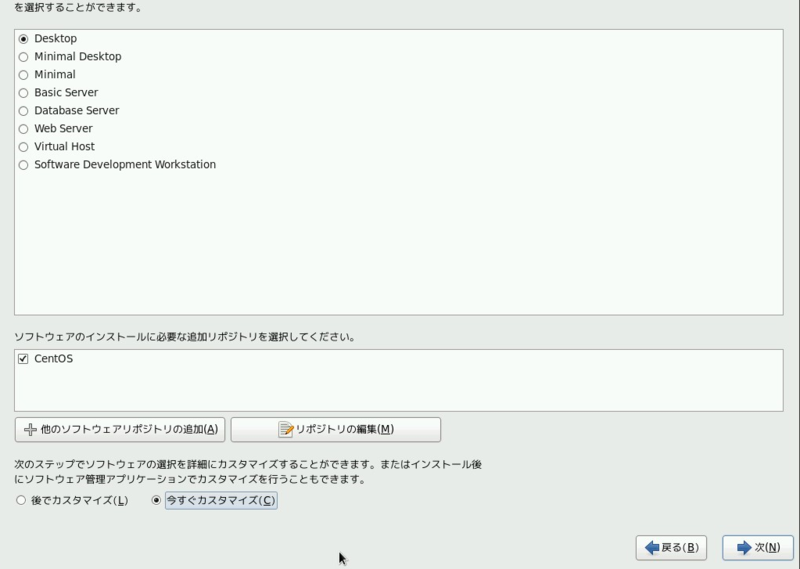This screenshot has width=800, height=569.
Task: Select the Virtual Host option
Action: coord(23,147)
